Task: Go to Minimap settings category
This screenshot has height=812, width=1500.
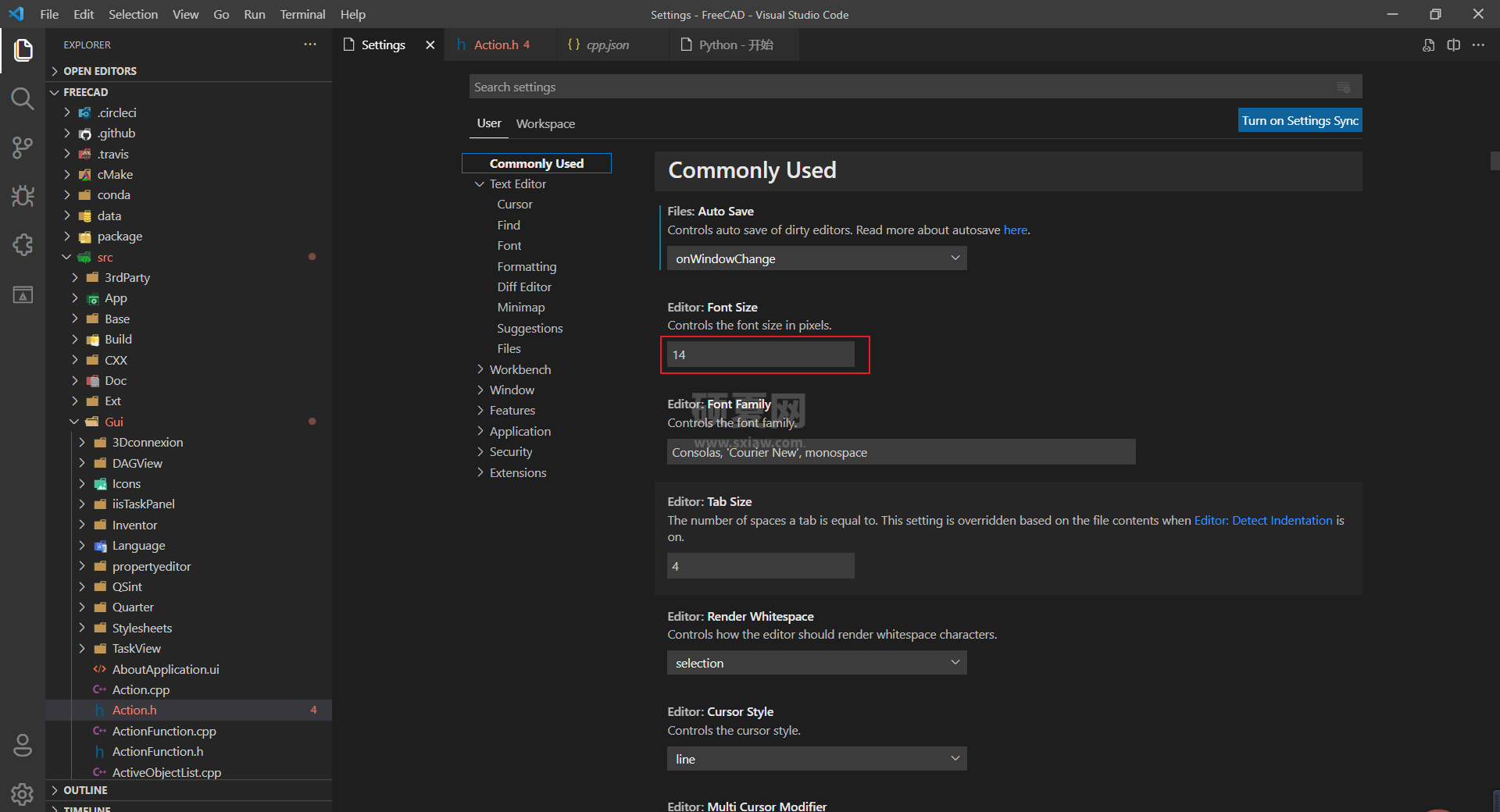Action: (521, 308)
